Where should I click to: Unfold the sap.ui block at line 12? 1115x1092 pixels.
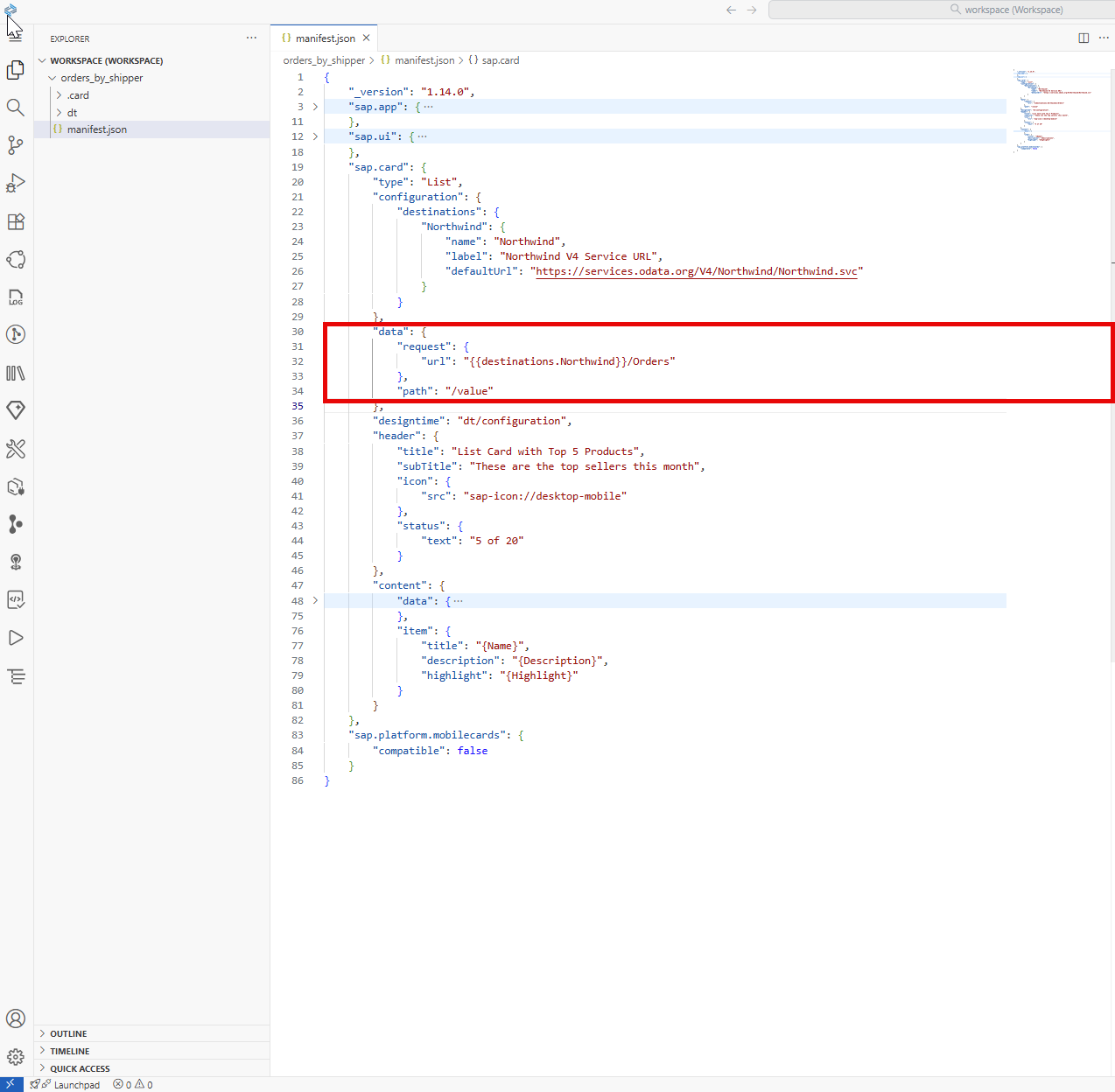click(x=316, y=136)
